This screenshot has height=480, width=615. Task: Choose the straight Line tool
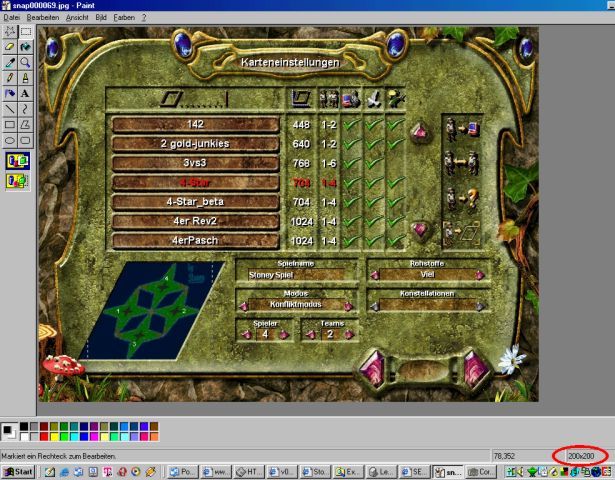10,109
